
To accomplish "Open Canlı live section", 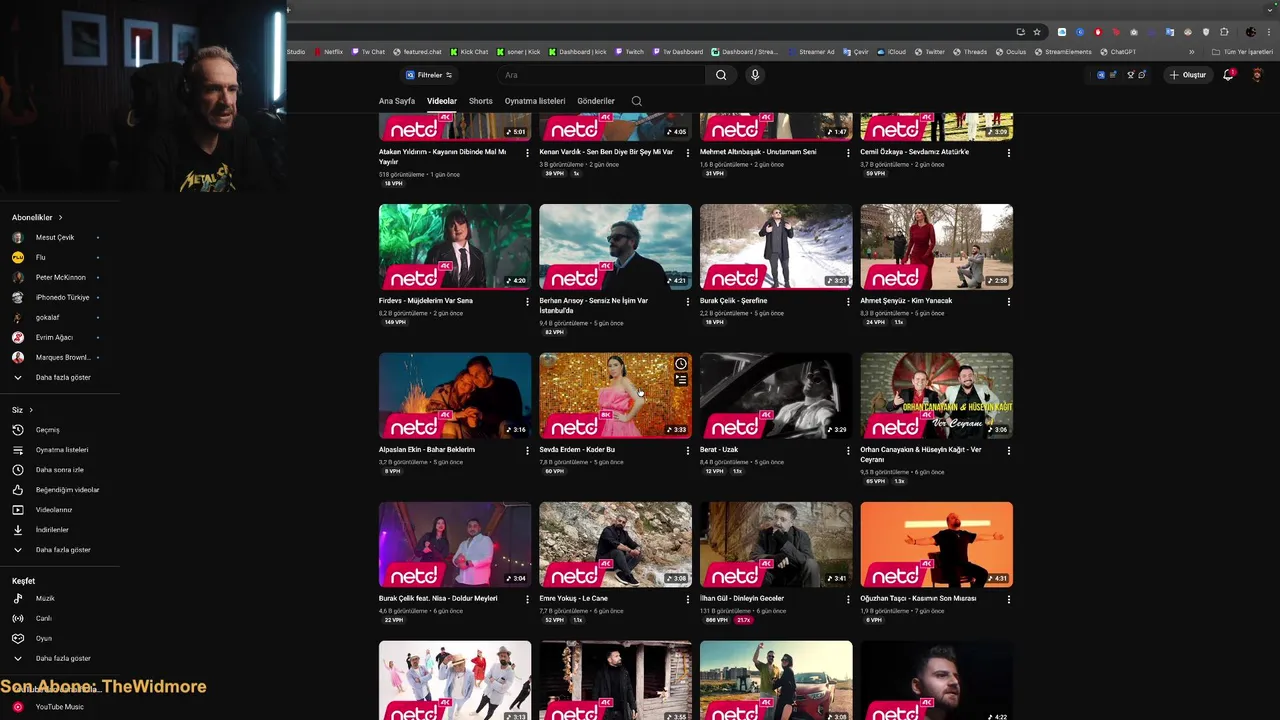I will click(x=43, y=618).
